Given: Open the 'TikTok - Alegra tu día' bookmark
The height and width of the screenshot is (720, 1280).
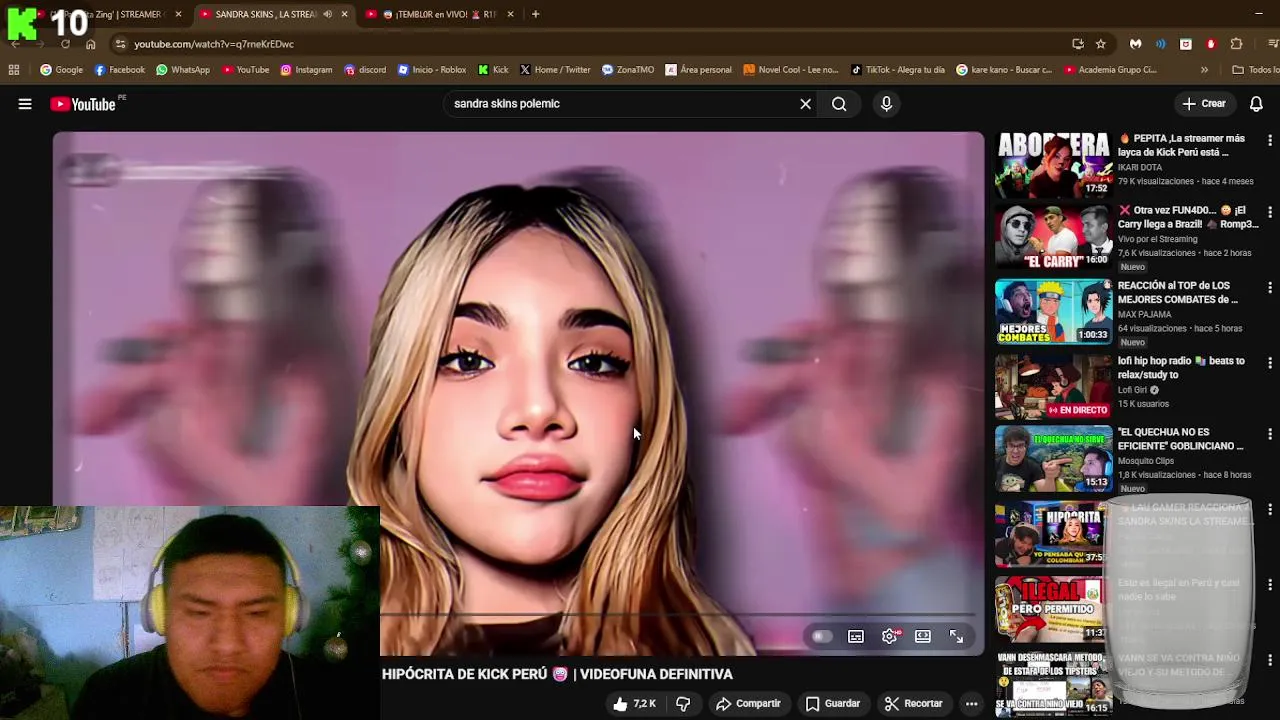Looking at the screenshot, I should [898, 70].
